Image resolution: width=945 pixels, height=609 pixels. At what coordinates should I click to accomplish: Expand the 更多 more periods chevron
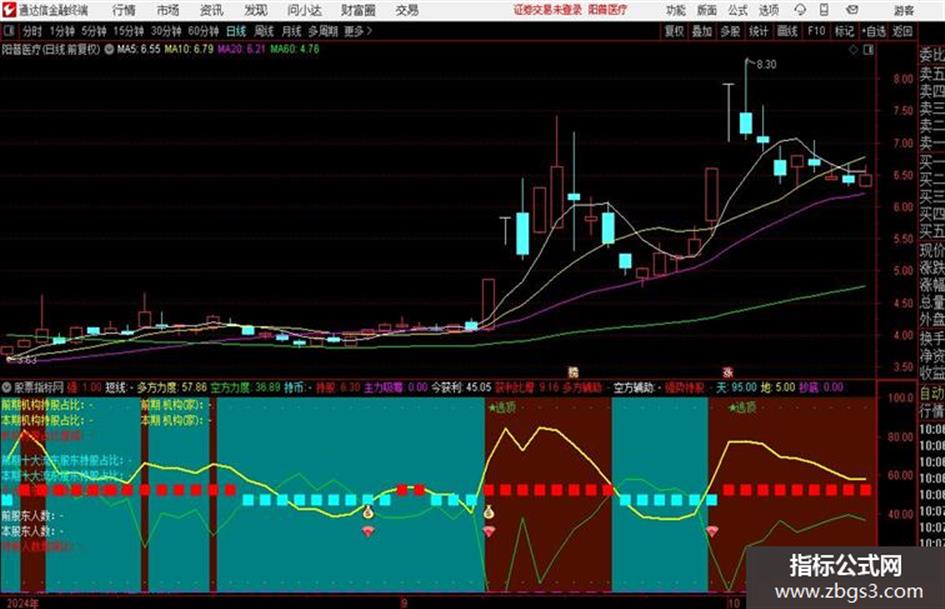[359, 31]
